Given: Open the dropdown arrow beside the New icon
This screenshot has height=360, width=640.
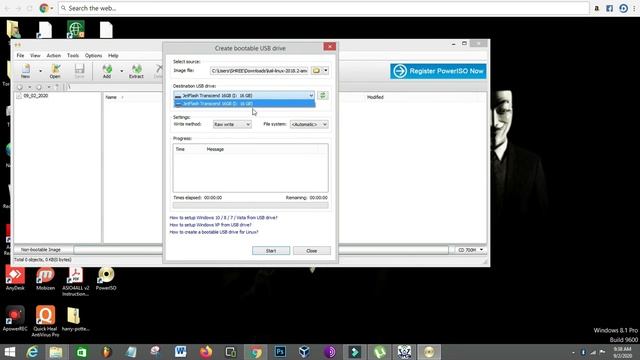Looking at the screenshot, I should tap(40, 71).
